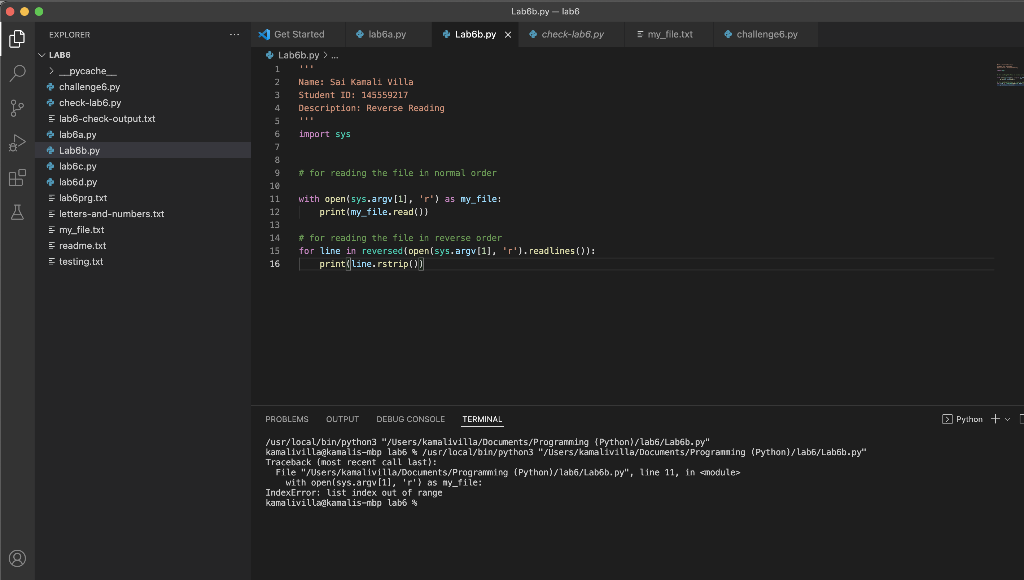Select the TERMINAL panel tab
Image resolution: width=1024 pixels, height=580 pixels.
point(482,419)
